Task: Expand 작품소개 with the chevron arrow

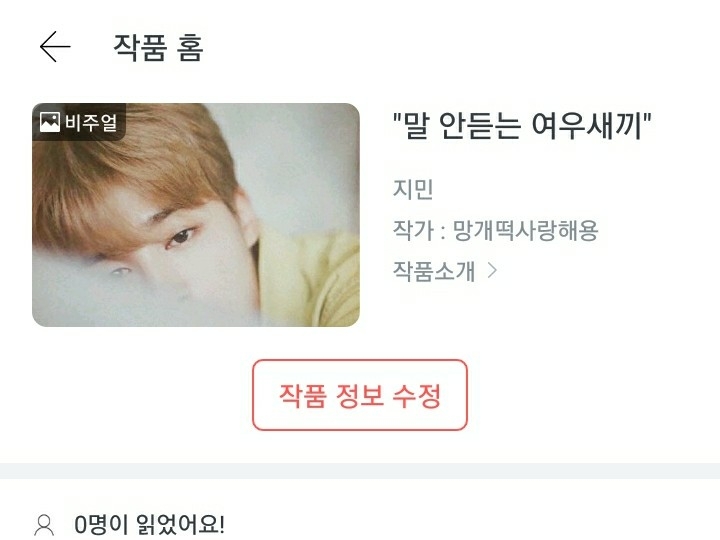Action: pos(492,270)
